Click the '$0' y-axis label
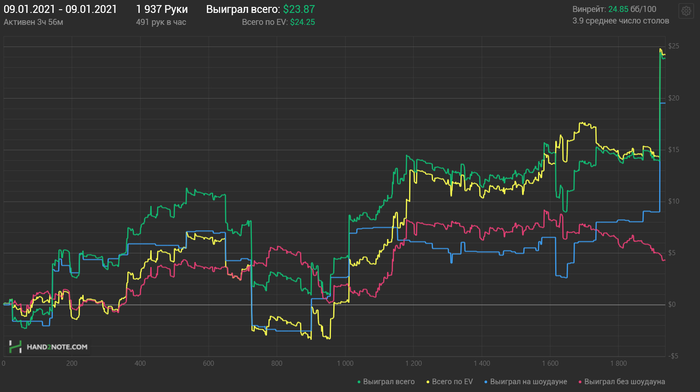 (672, 304)
